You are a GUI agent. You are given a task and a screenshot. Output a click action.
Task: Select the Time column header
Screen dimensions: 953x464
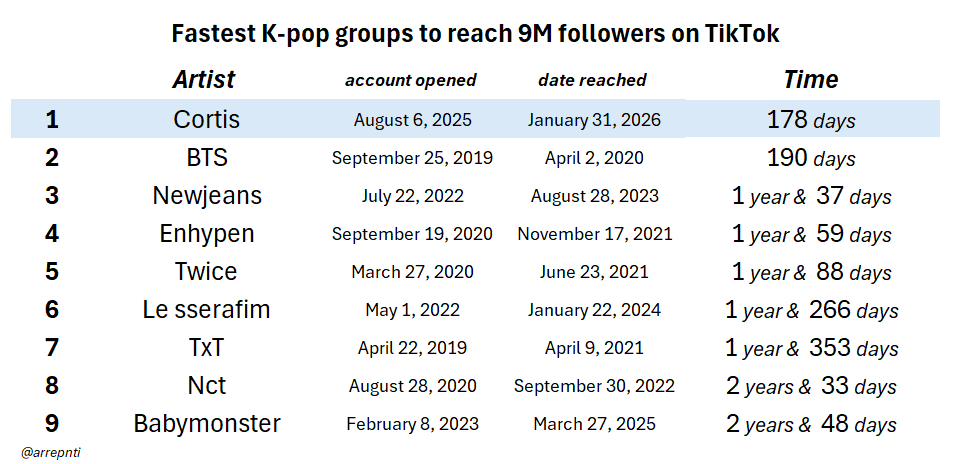810,80
